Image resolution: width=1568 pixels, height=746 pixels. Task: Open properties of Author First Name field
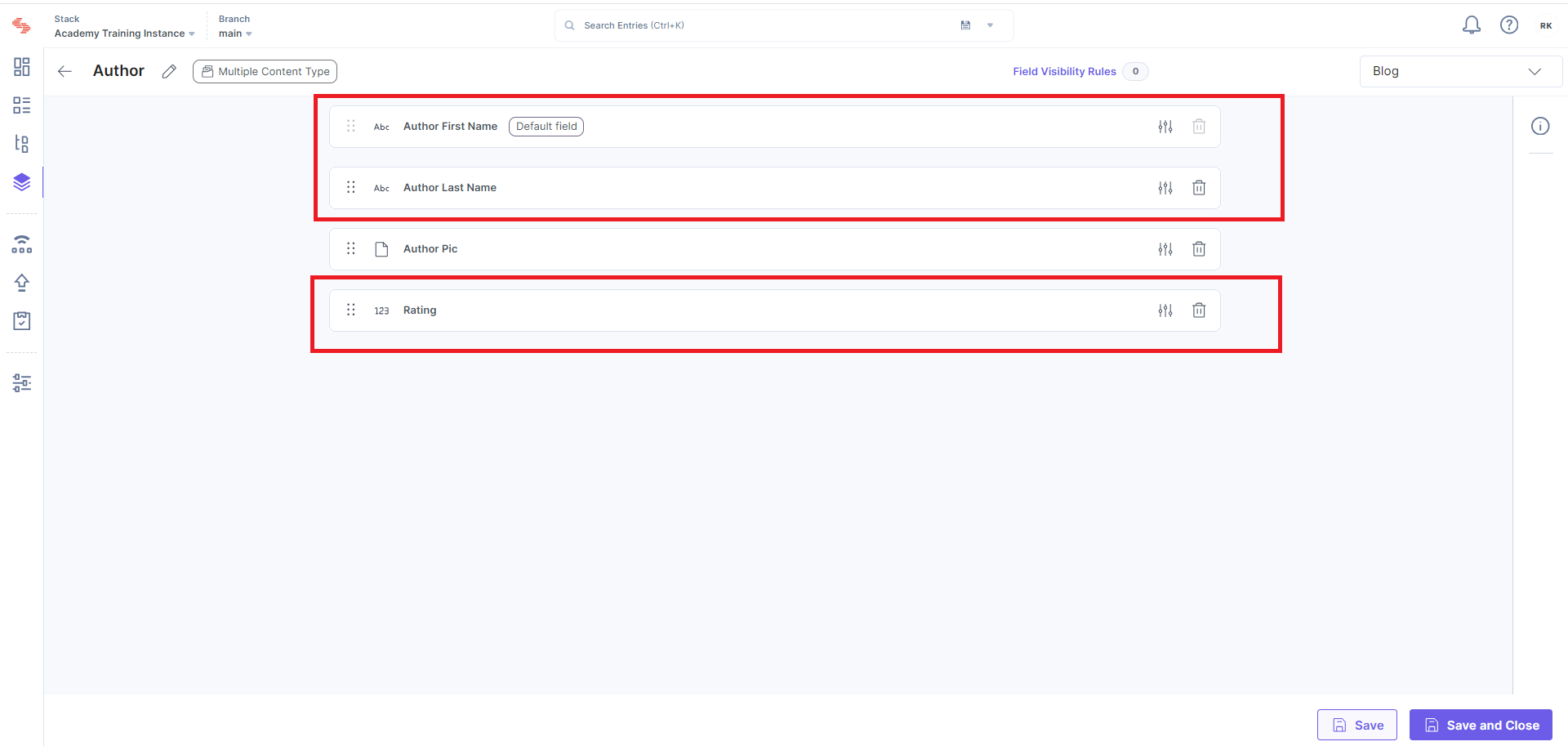[x=1165, y=127]
